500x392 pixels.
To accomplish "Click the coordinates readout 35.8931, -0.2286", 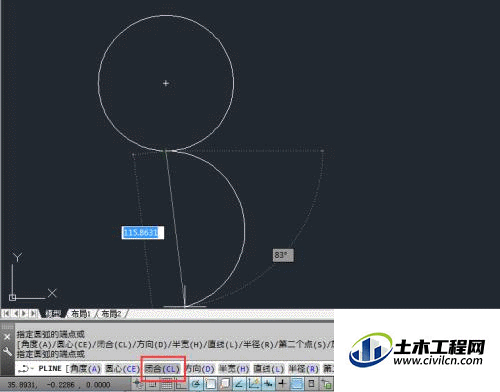I will 59,385.
